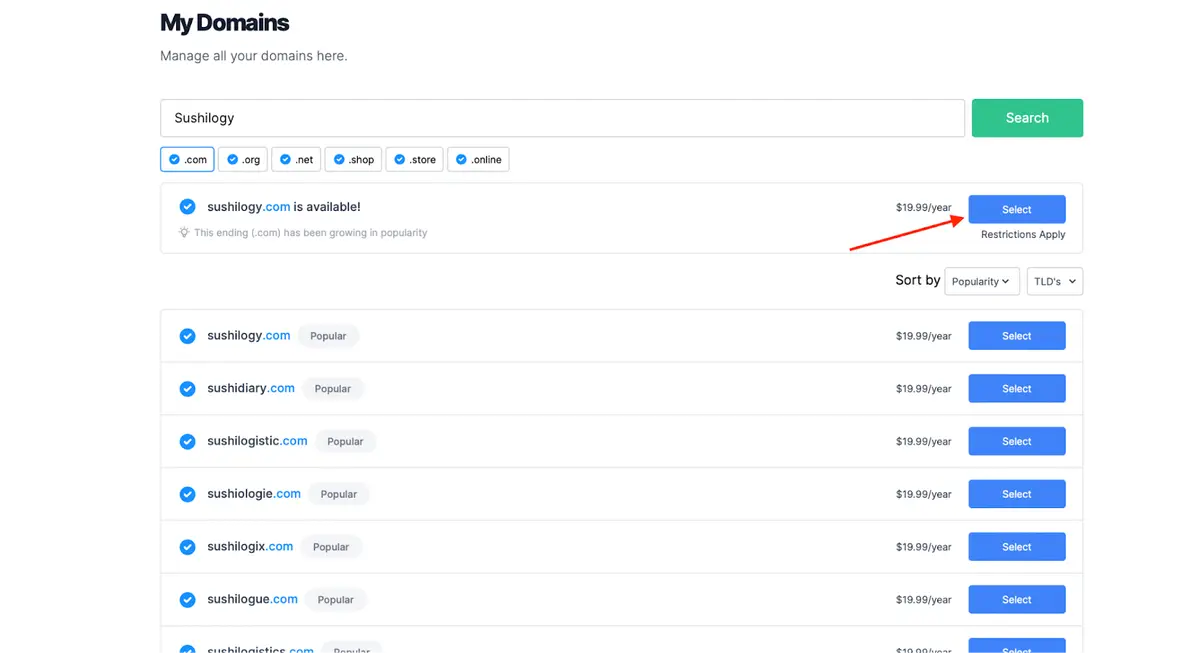Viewport: 1200px width, 653px height.
Task: Click the check icon beside sushiologie.com
Action: pos(187,493)
